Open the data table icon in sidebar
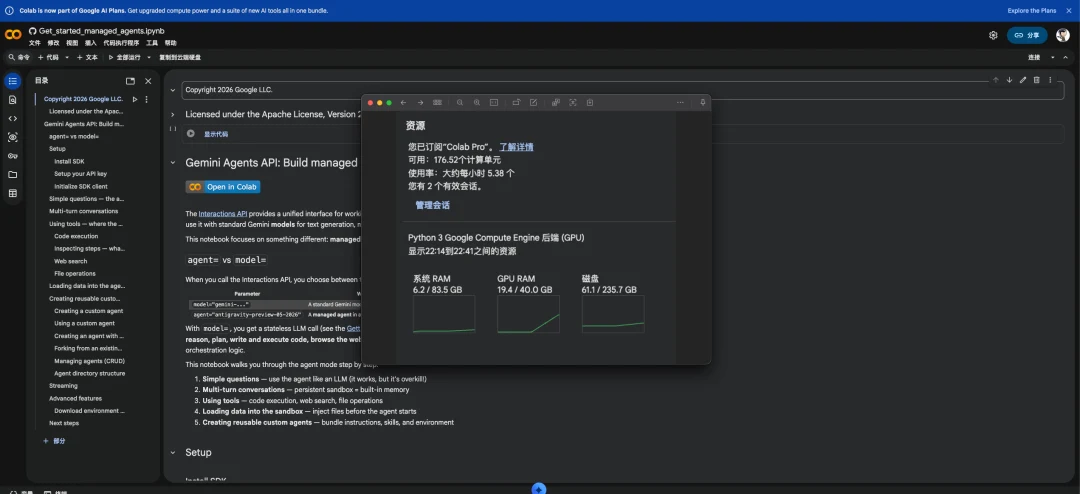Image resolution: width=1080 pixels, height=494 pixels. (12, 193)
